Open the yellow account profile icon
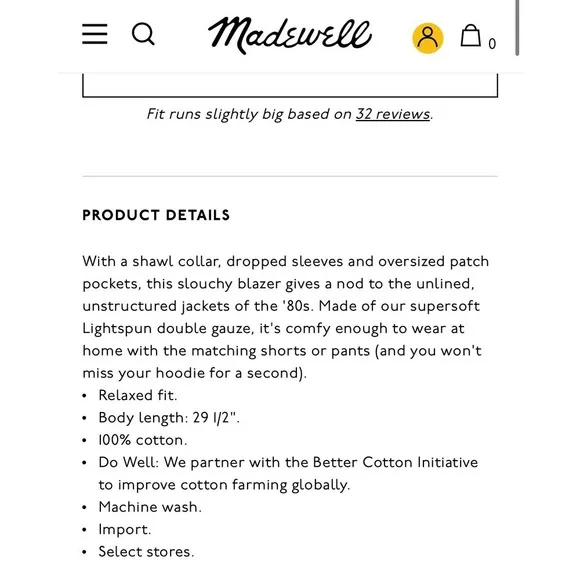This screenshot has height=580, width=580. coord(428,38)
